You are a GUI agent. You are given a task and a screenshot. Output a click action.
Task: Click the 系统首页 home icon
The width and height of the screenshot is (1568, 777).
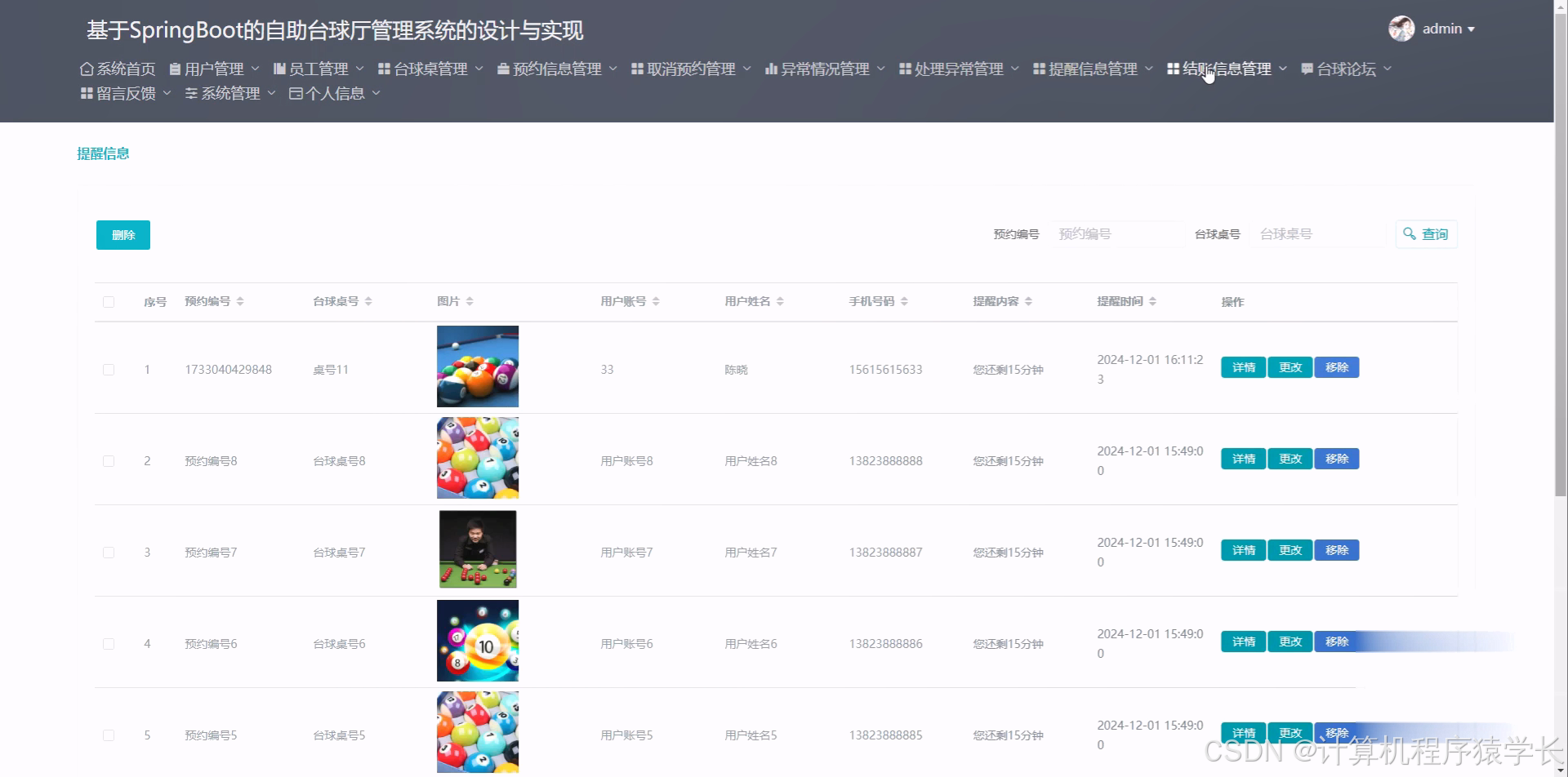point(87,69)
